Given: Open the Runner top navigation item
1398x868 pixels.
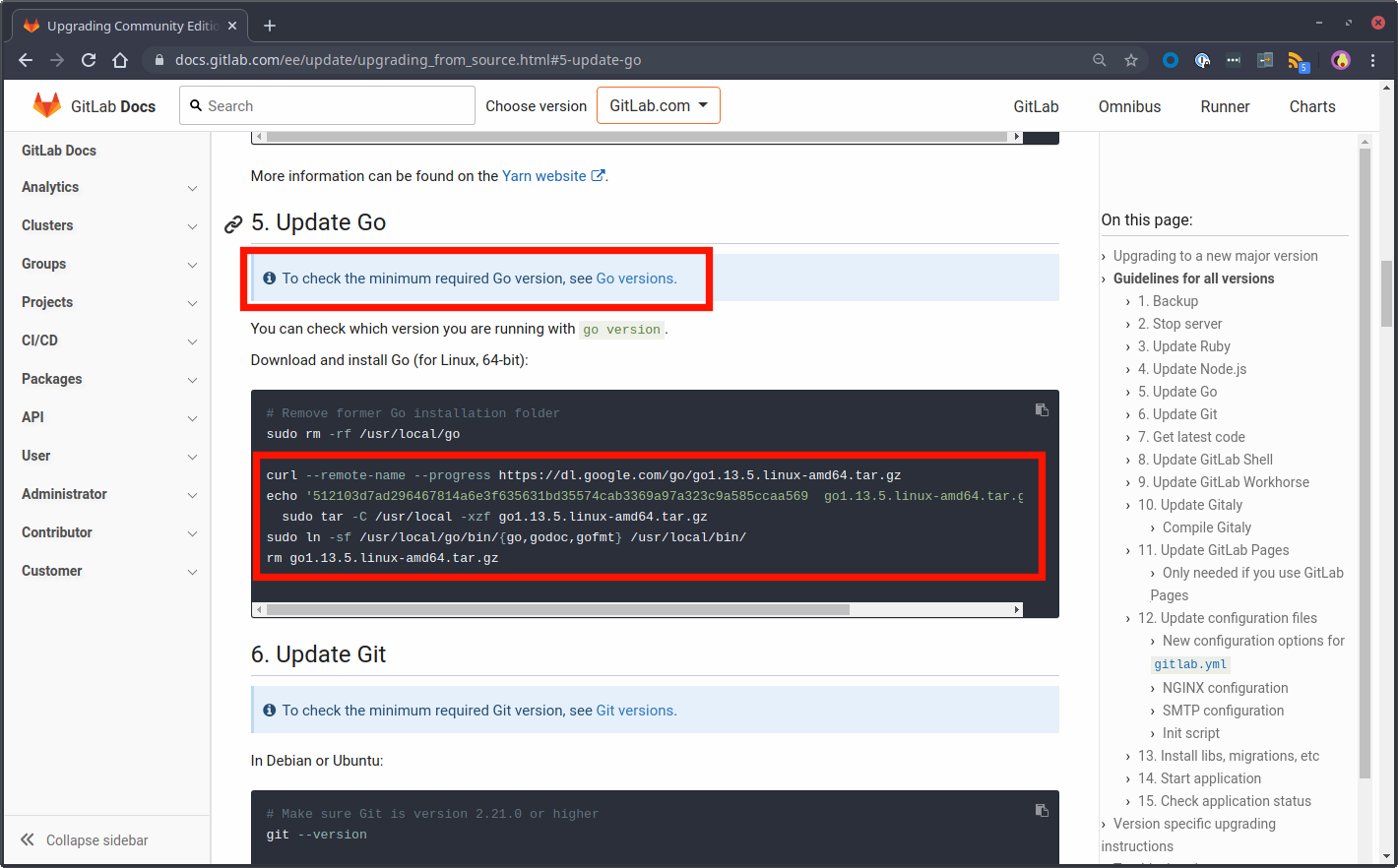Looking at the screenshot, I should (x=1225, y=106).
